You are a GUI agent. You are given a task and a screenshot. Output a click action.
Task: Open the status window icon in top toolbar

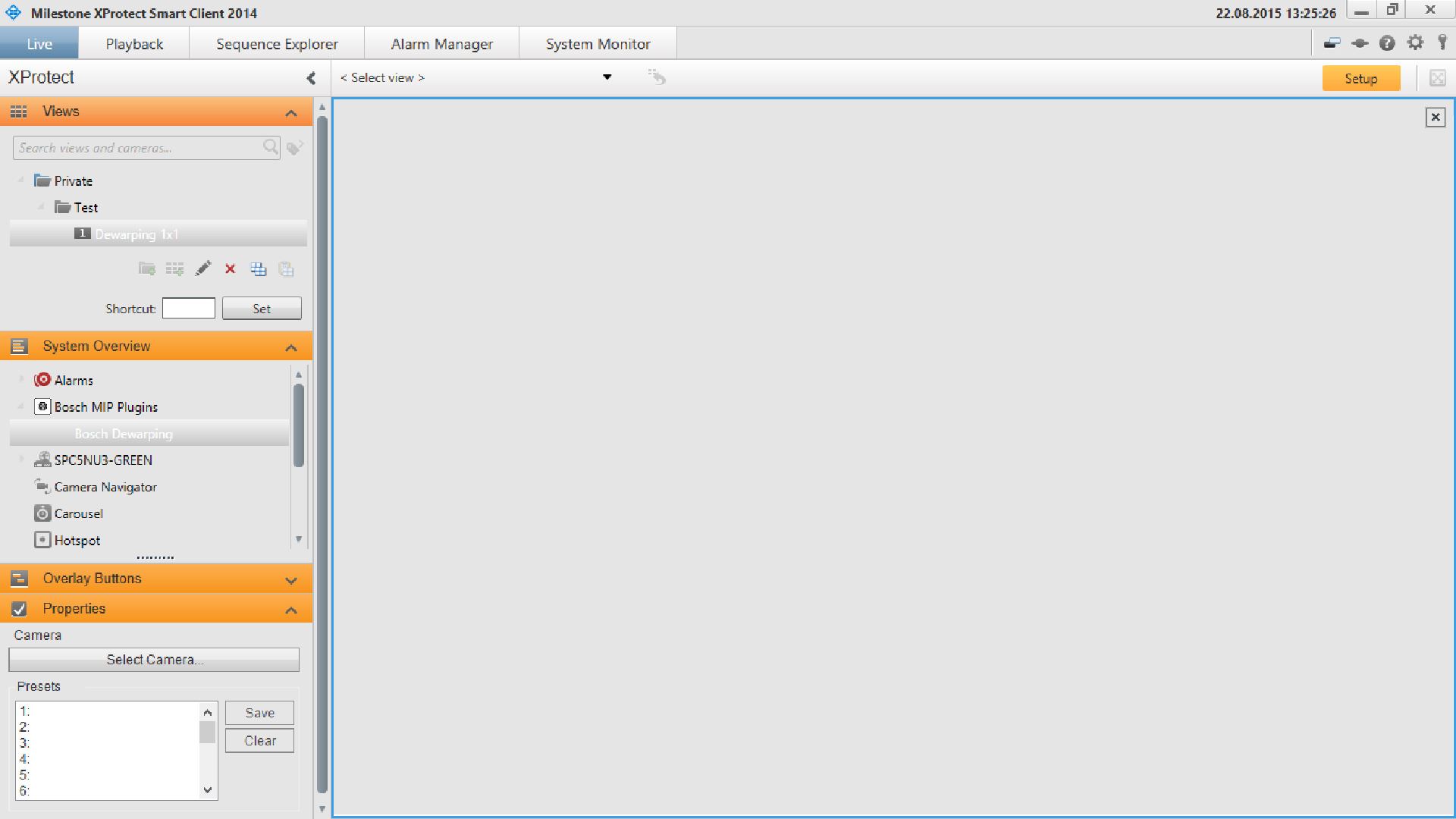(1332, 43)
